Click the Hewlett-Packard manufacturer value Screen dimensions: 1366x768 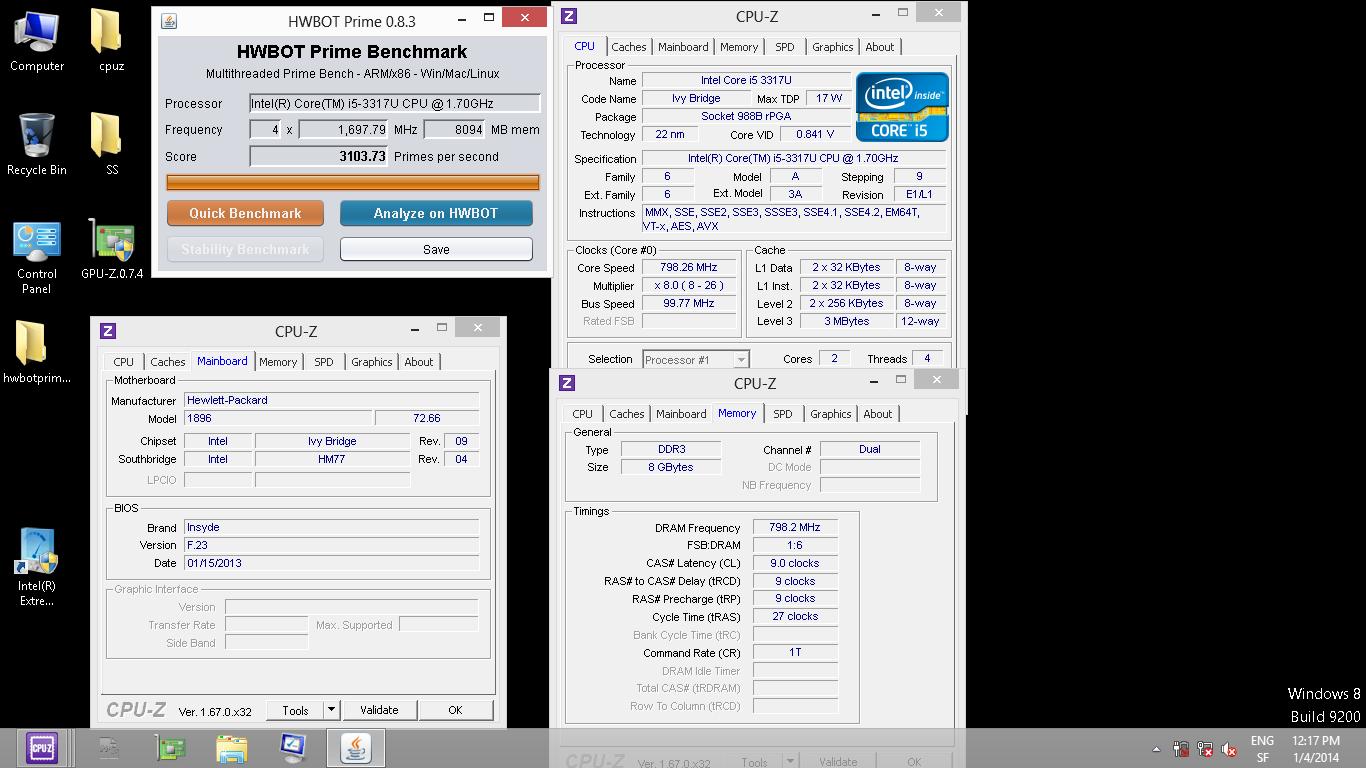click(x=331, y=400)
